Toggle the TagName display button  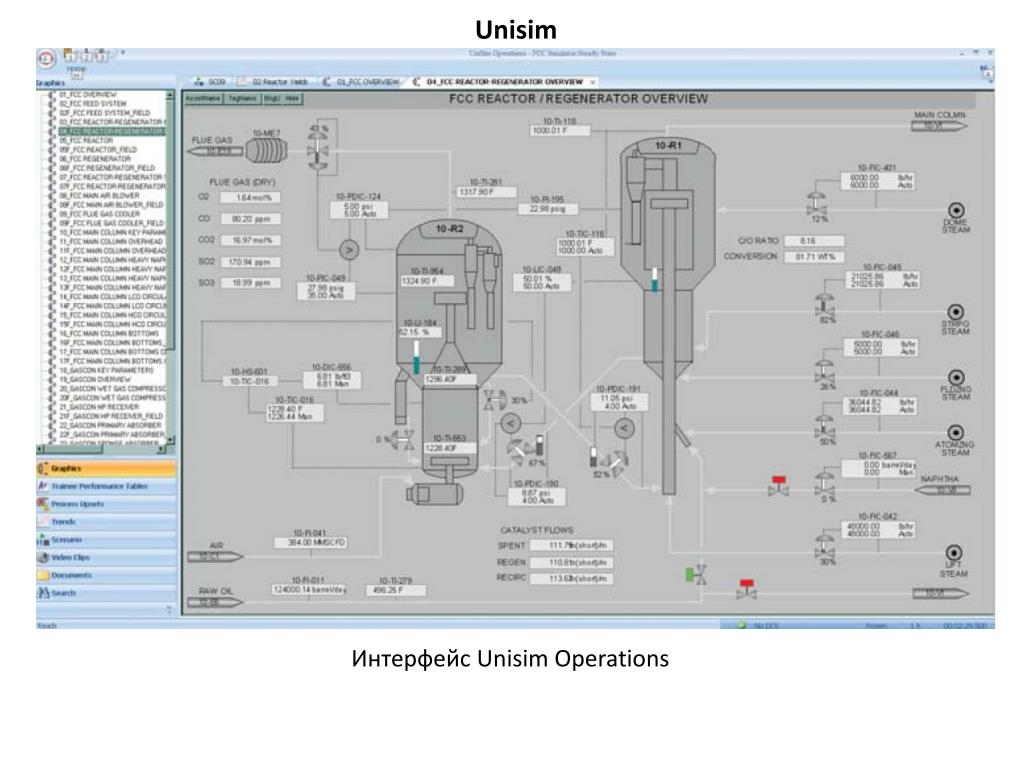242,99
